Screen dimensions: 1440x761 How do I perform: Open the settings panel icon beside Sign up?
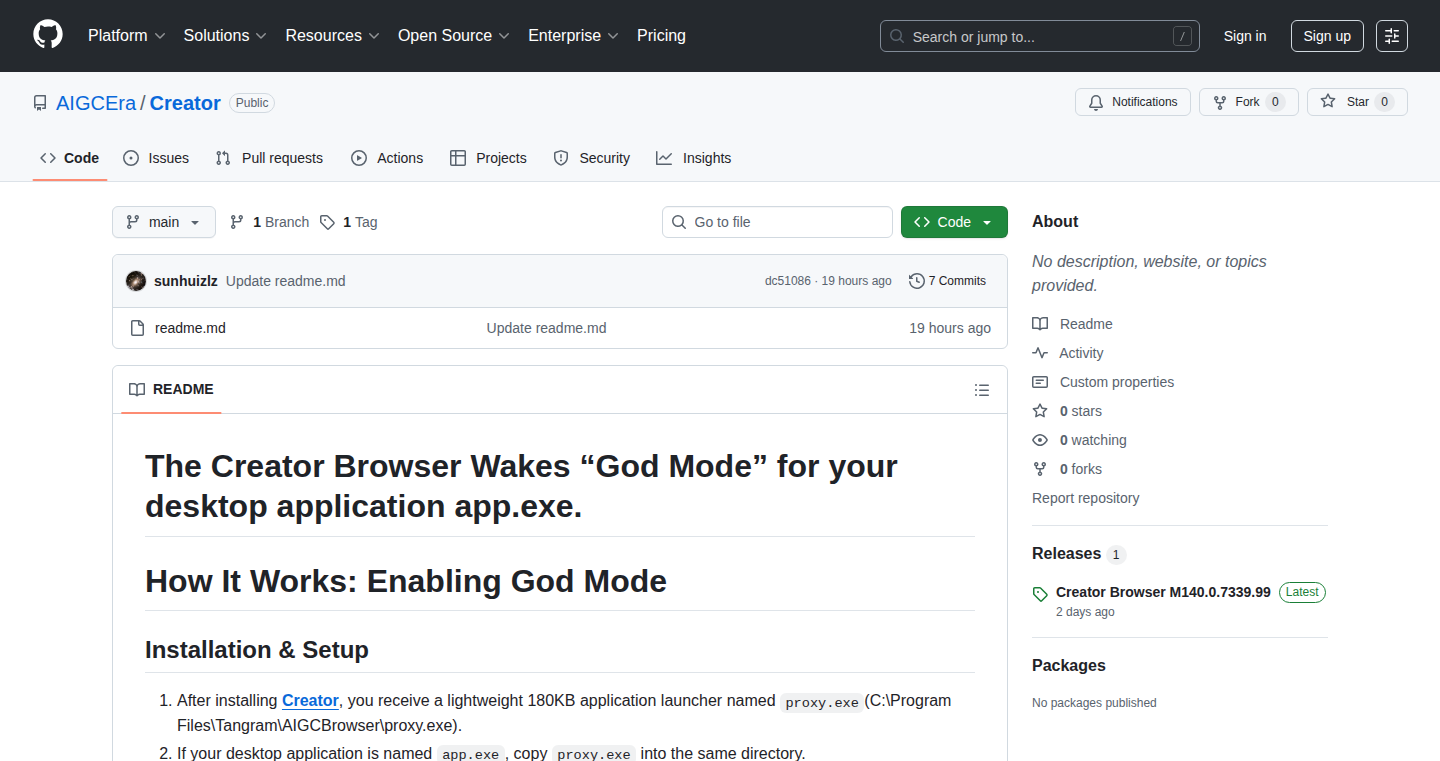click(x=1391, y=36)
